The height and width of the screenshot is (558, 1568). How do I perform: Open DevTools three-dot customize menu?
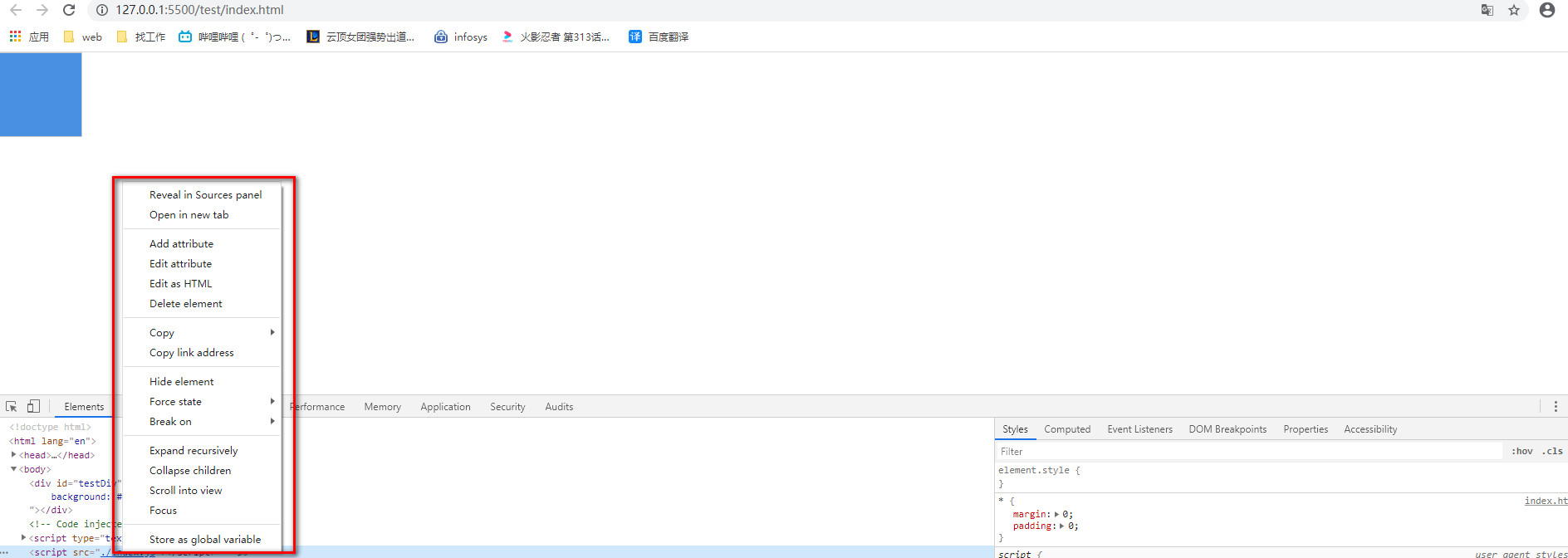(x=1556, y=406)
